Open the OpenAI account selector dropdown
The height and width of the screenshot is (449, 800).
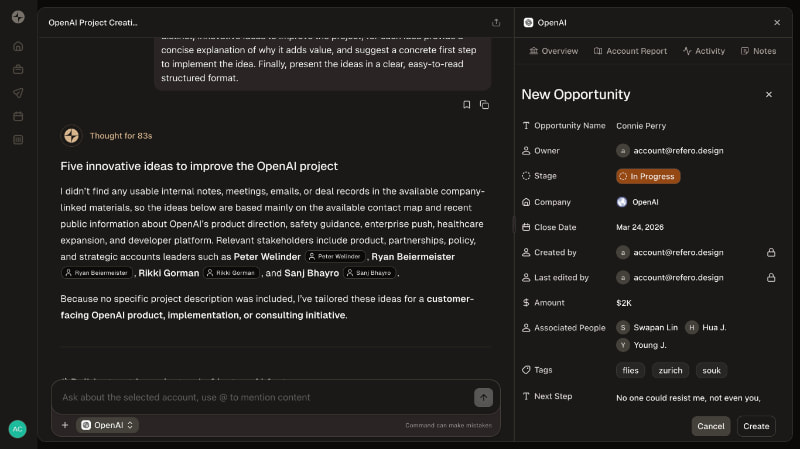[108, 425]
